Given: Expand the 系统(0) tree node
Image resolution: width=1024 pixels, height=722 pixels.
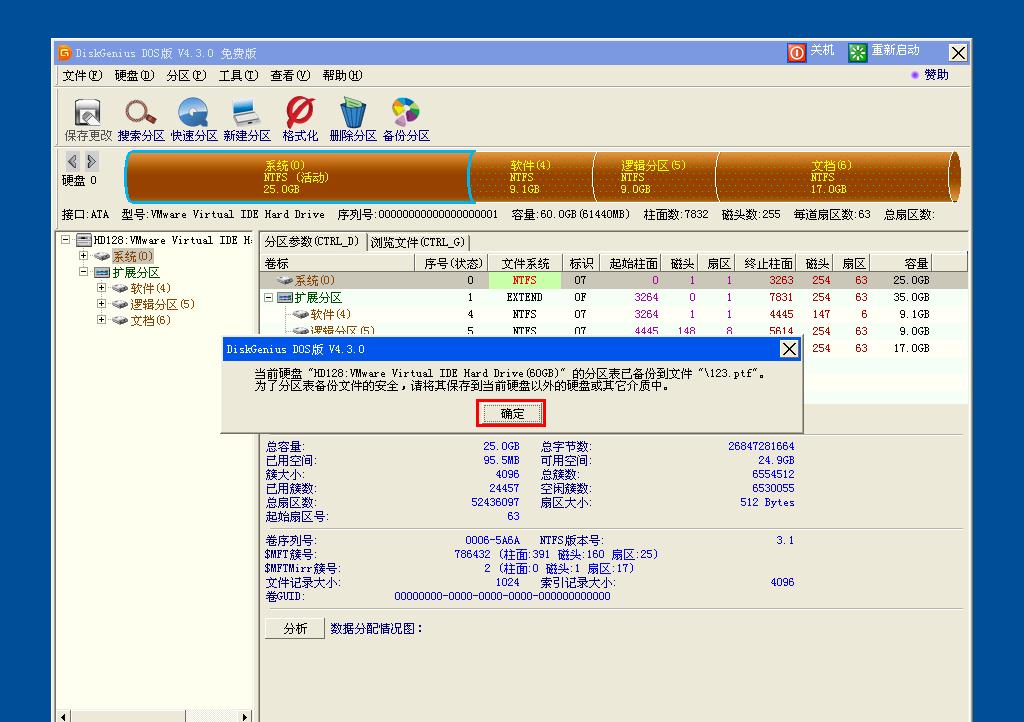Looking at the screenshot, I should tap(84, 256).
